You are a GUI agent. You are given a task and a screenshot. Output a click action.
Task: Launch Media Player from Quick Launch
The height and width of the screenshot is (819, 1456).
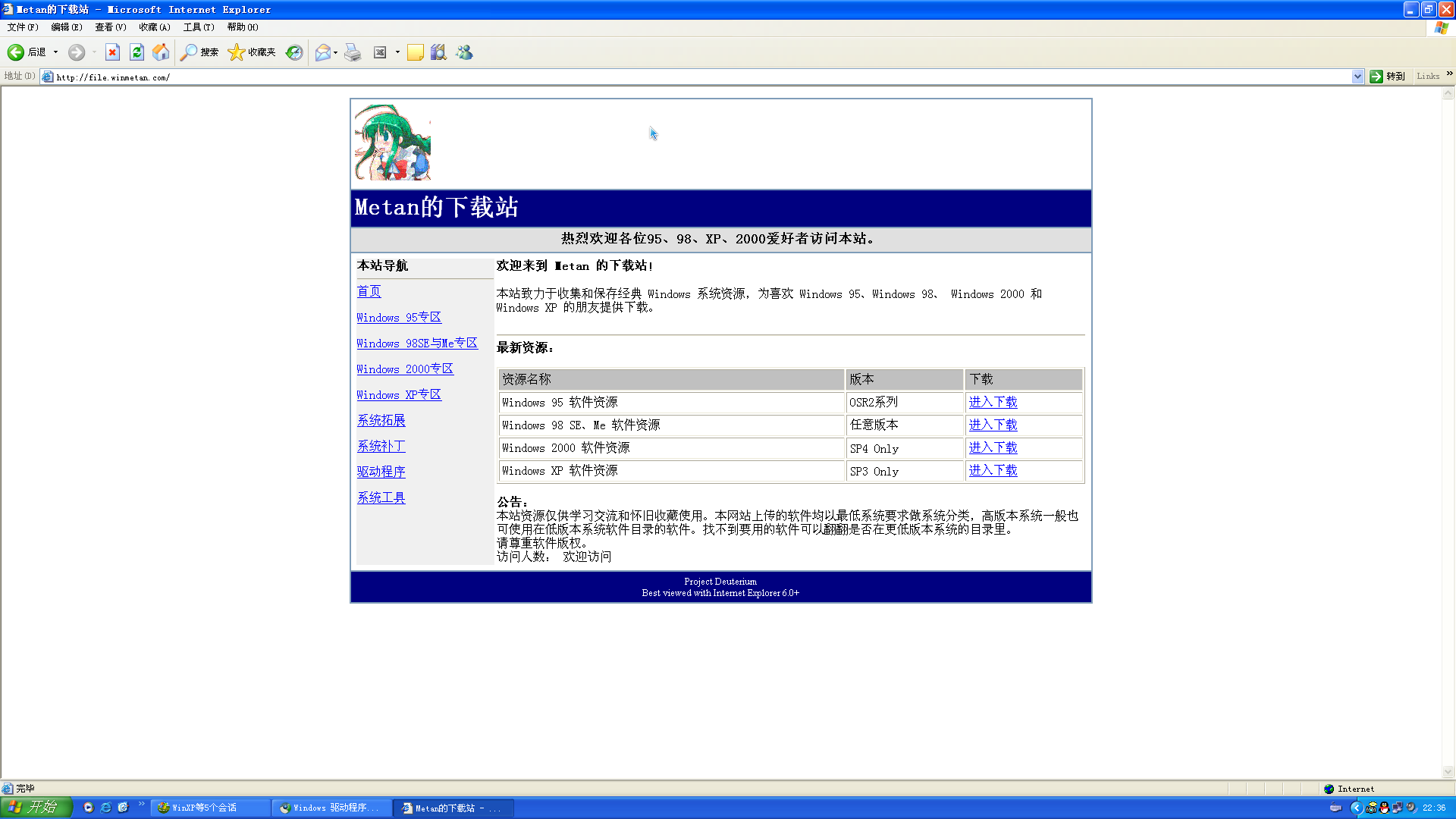tap(89, 808)
